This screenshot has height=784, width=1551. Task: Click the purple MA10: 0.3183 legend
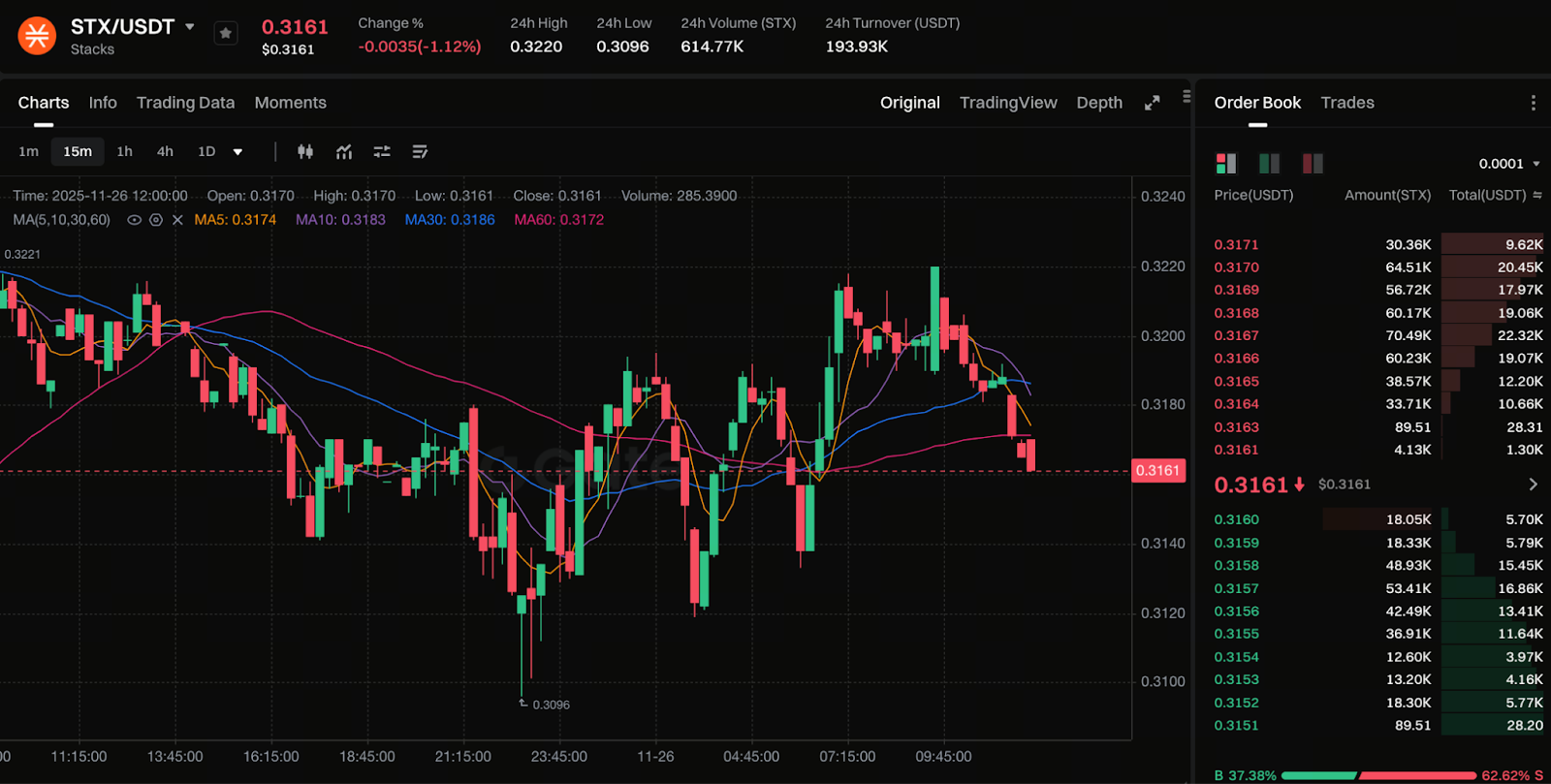[x=340, y=220]
